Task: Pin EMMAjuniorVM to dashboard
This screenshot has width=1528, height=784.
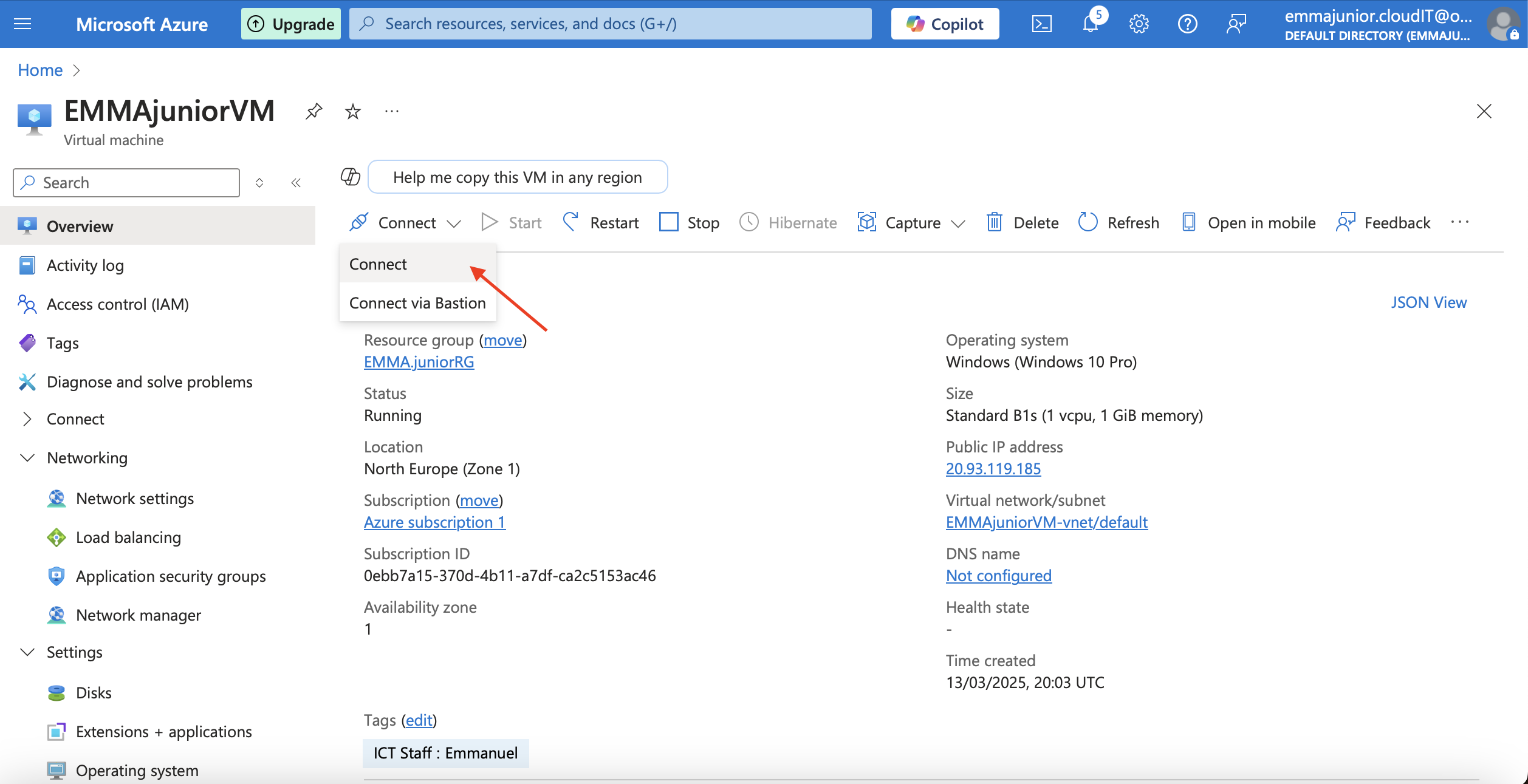Action: [313, 111]
